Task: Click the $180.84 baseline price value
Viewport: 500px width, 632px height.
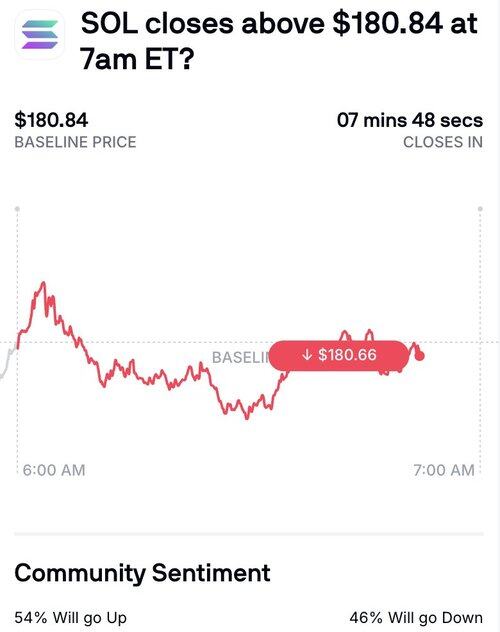Action: coord(51,120)
